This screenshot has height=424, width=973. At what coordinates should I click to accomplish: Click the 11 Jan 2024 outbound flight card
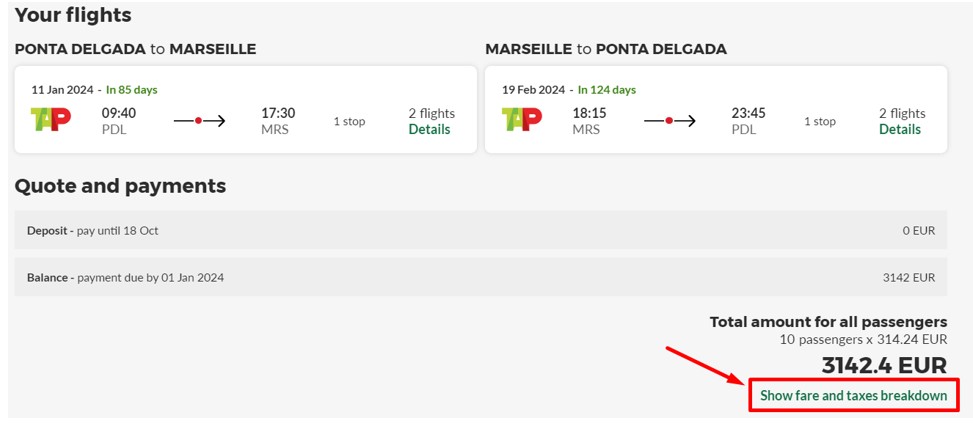(x=246, y=109)
